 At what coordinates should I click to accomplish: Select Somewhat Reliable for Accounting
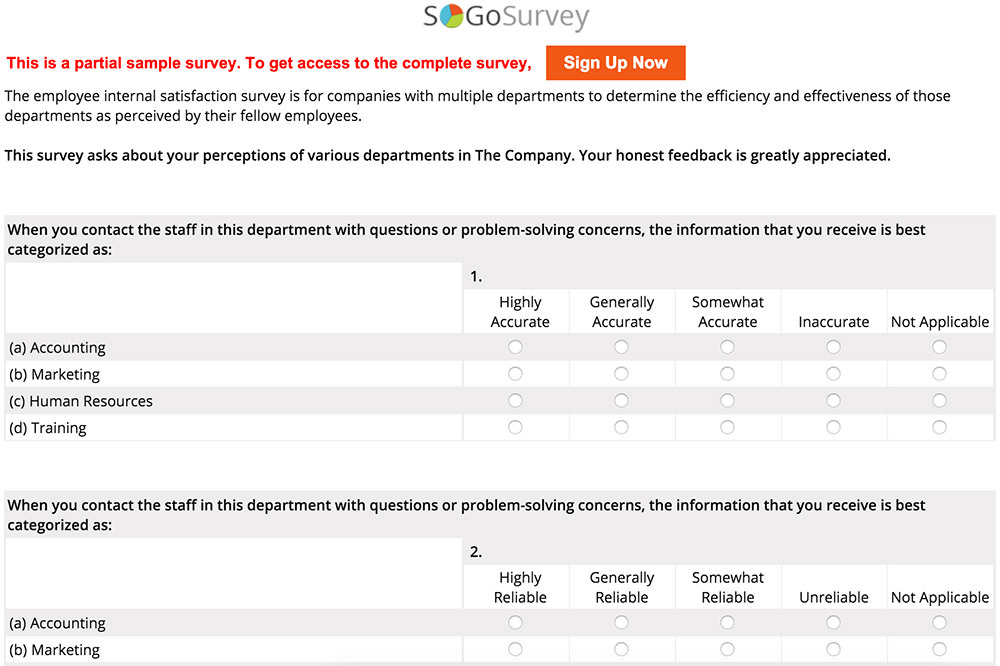pyautogui.click(x=727, y=623)
